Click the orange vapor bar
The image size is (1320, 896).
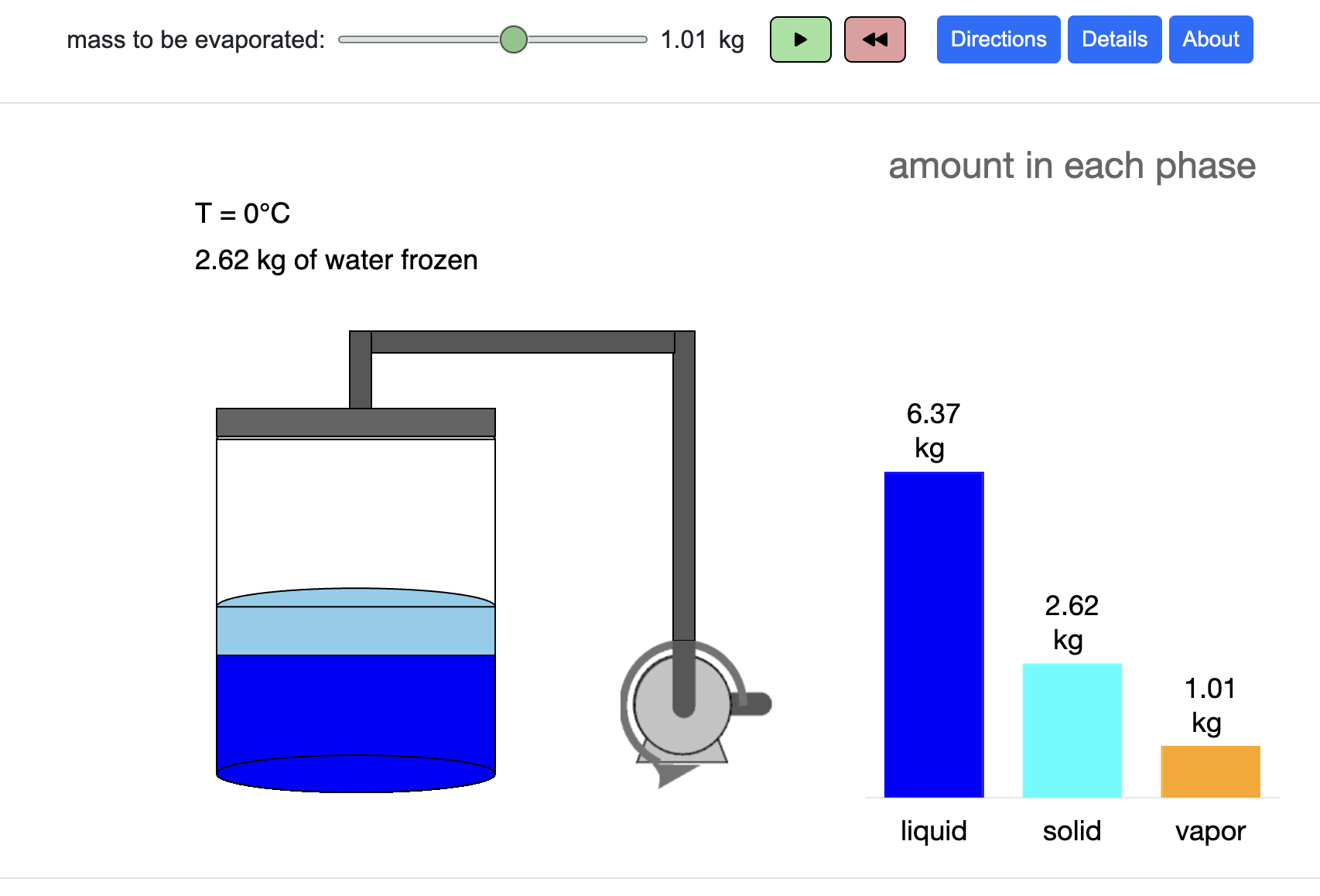1210,771
